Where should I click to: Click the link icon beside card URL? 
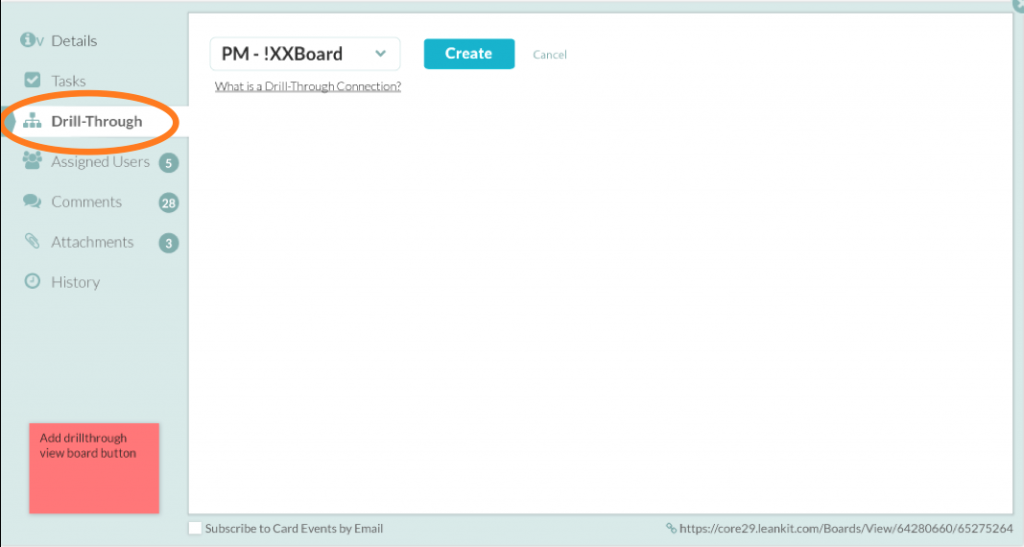671,528
